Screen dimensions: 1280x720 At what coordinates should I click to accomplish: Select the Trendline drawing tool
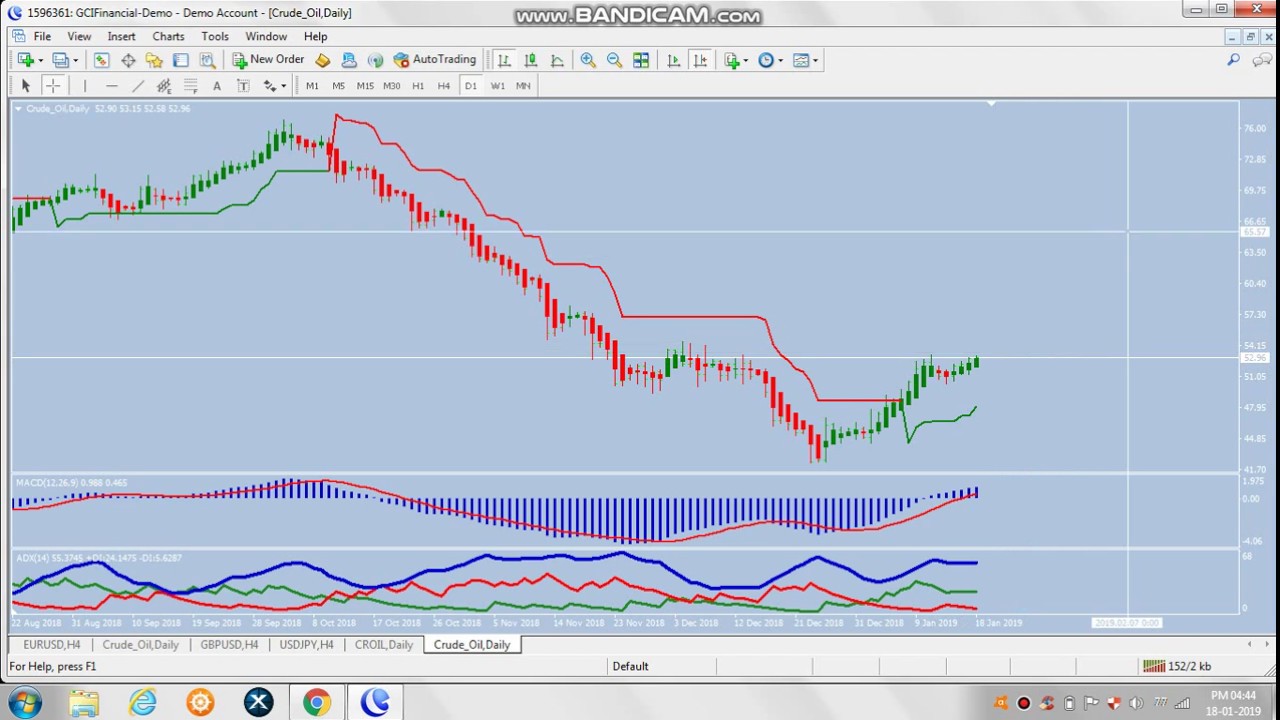click(x=138, y=86)
